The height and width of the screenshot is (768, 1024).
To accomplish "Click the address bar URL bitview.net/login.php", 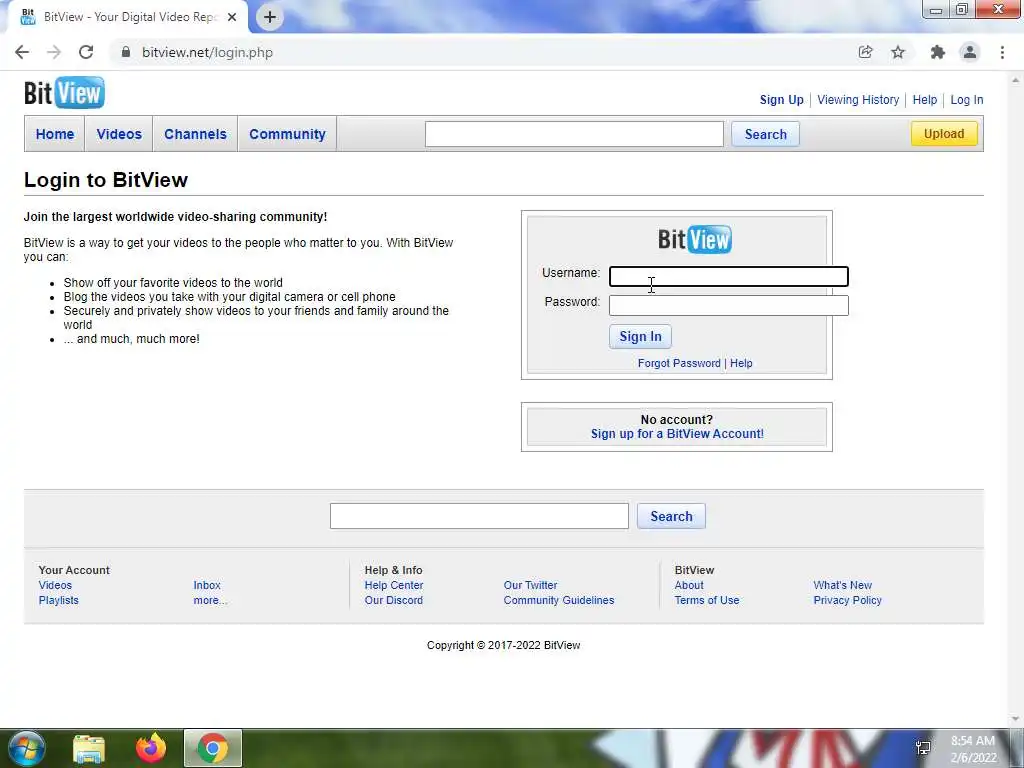I will coord(208,52).
